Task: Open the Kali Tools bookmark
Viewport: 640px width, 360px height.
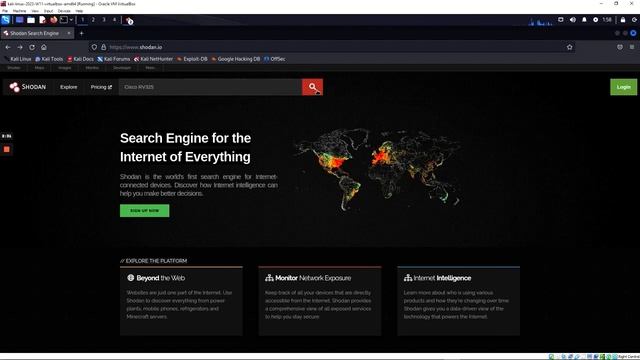Action: 49,59
